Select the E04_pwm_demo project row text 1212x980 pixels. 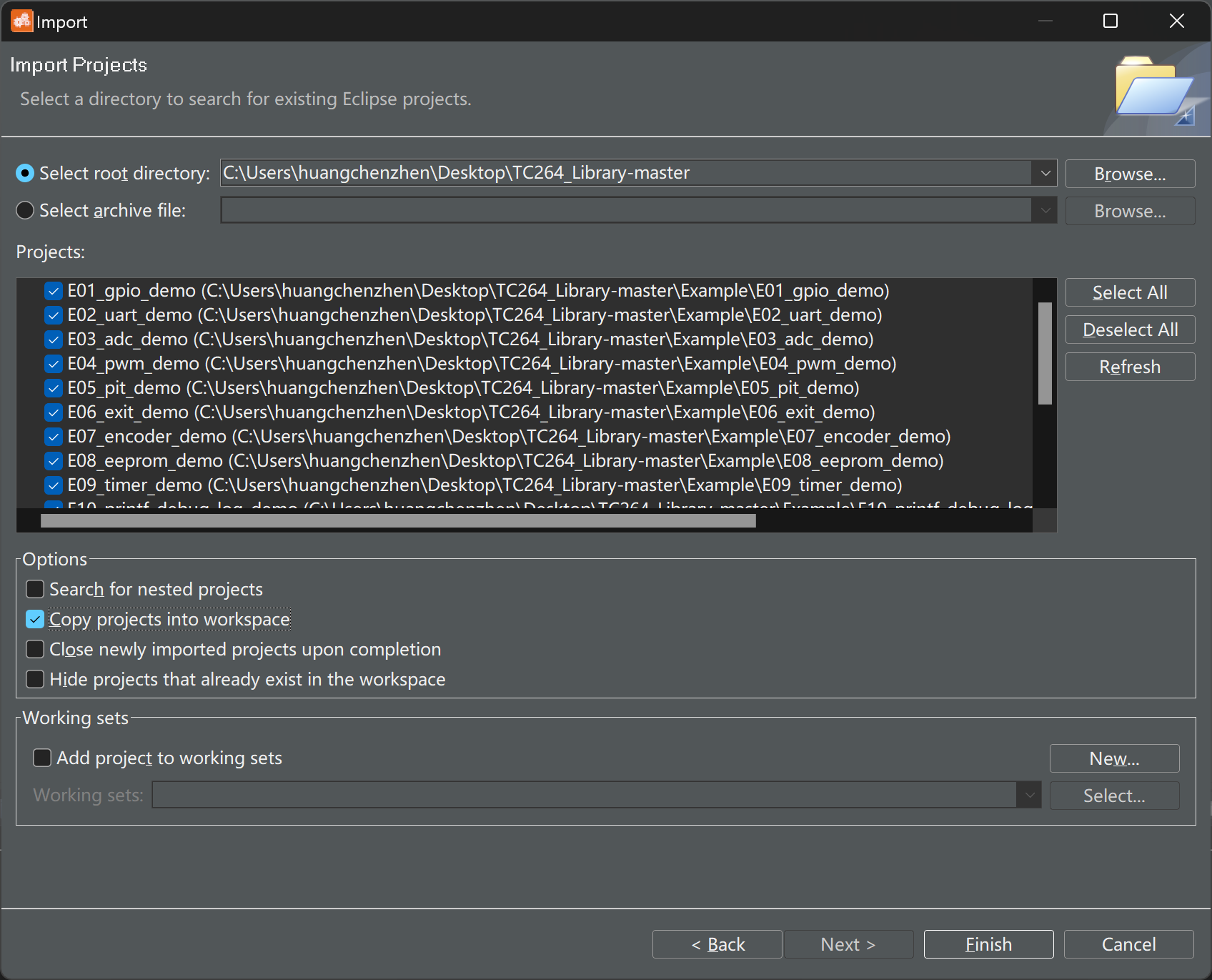[482, 364]
